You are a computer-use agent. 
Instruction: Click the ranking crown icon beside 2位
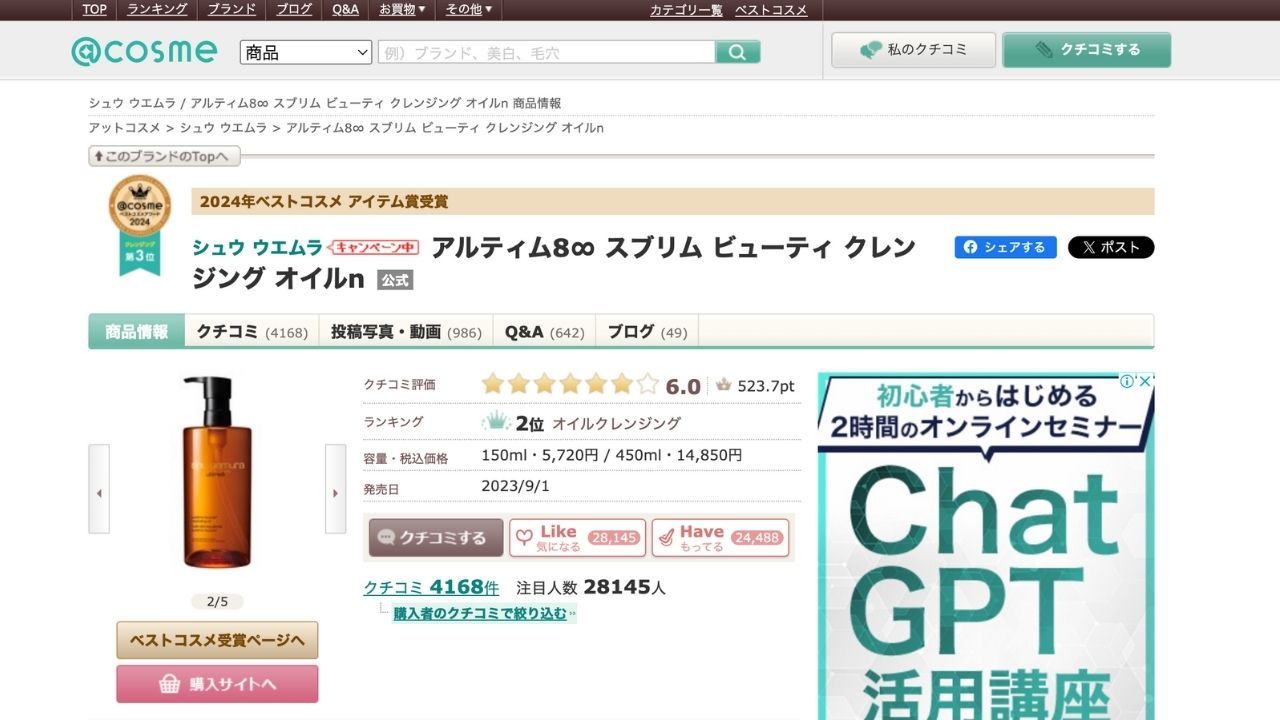pos(496,422)
